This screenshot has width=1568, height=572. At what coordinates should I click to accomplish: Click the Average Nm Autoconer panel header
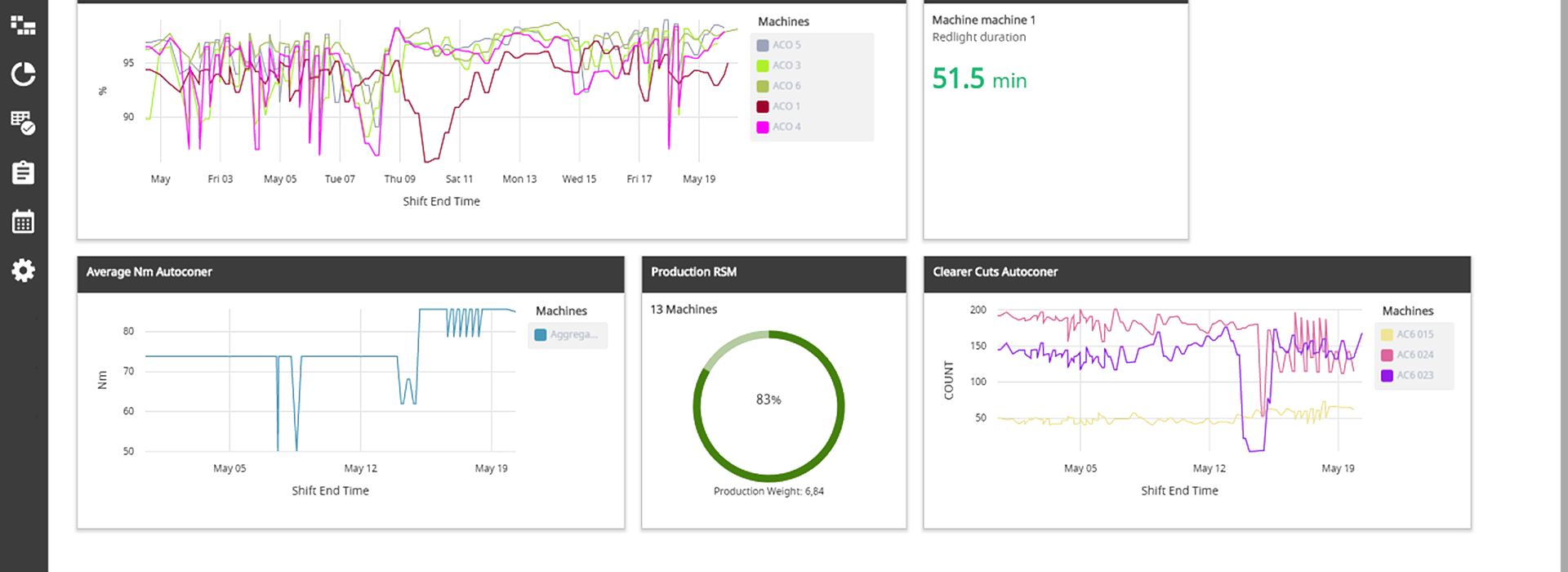[x=351, y=274]
